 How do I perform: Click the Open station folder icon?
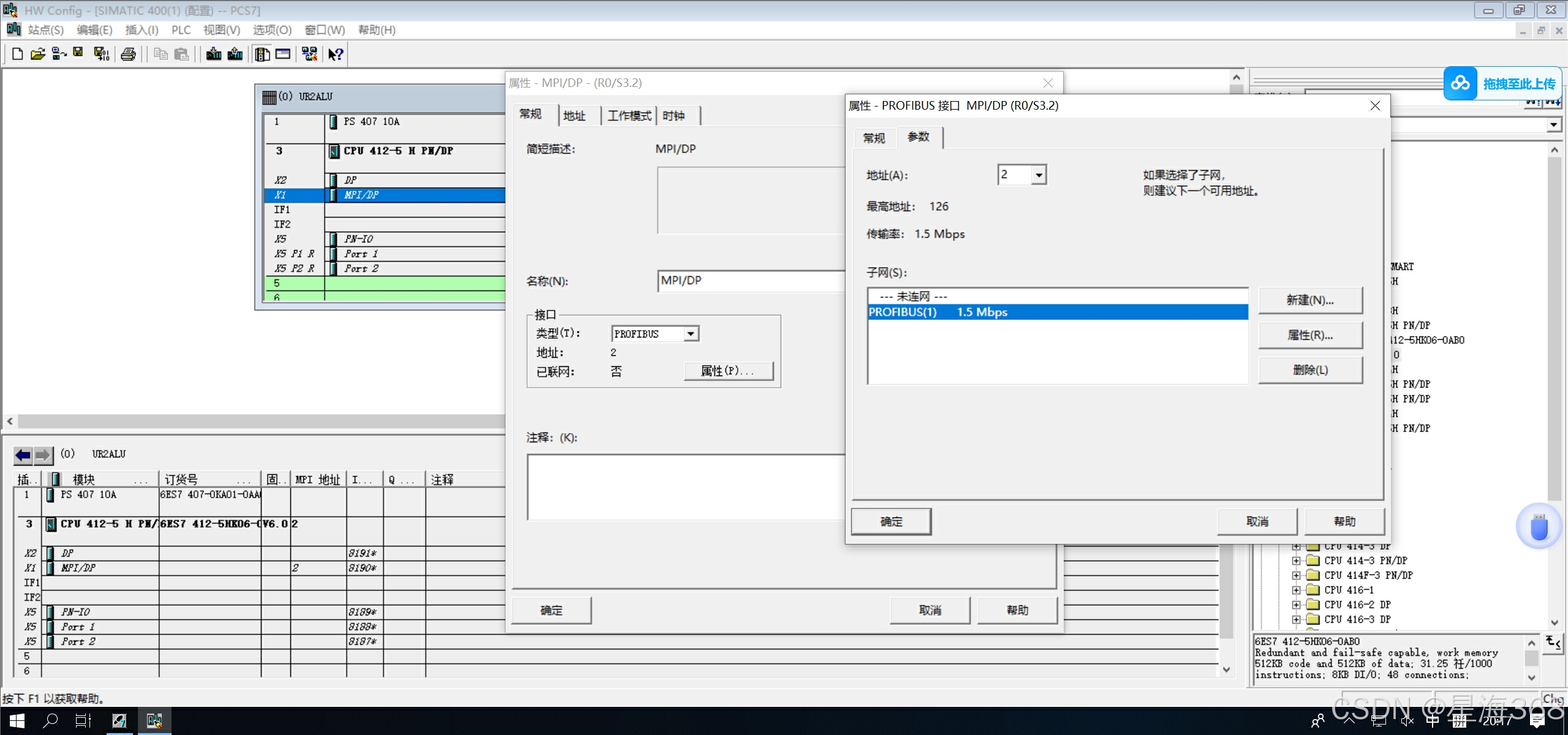point(37,54)
